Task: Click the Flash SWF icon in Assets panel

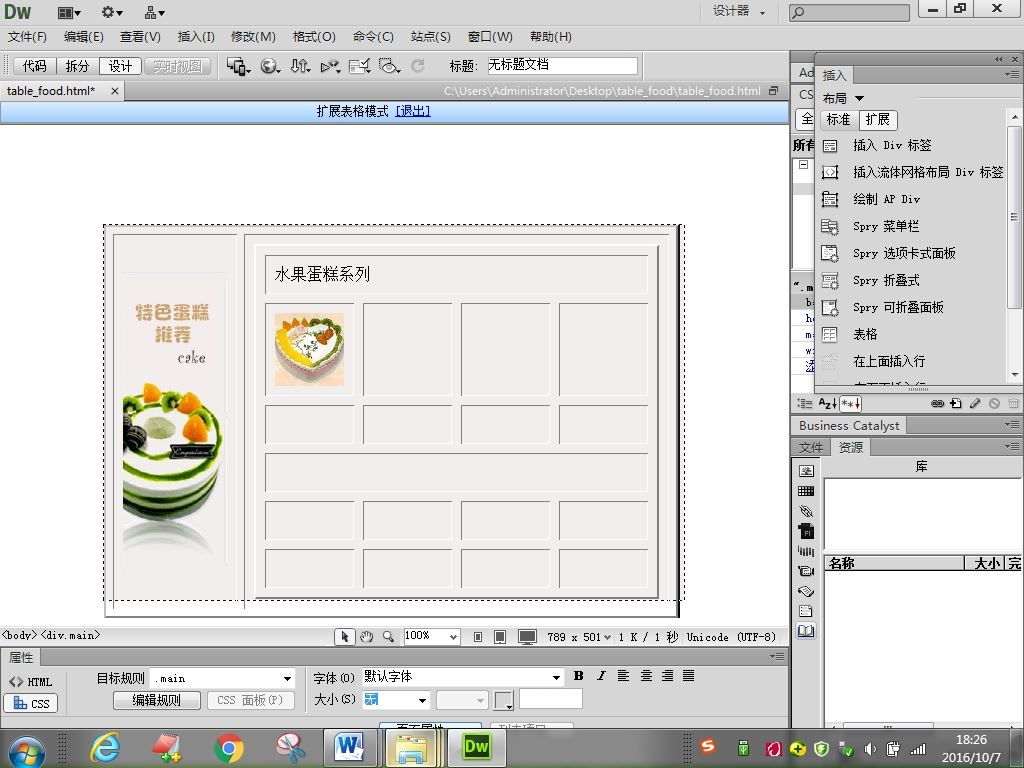Action: tap(807, 531)
